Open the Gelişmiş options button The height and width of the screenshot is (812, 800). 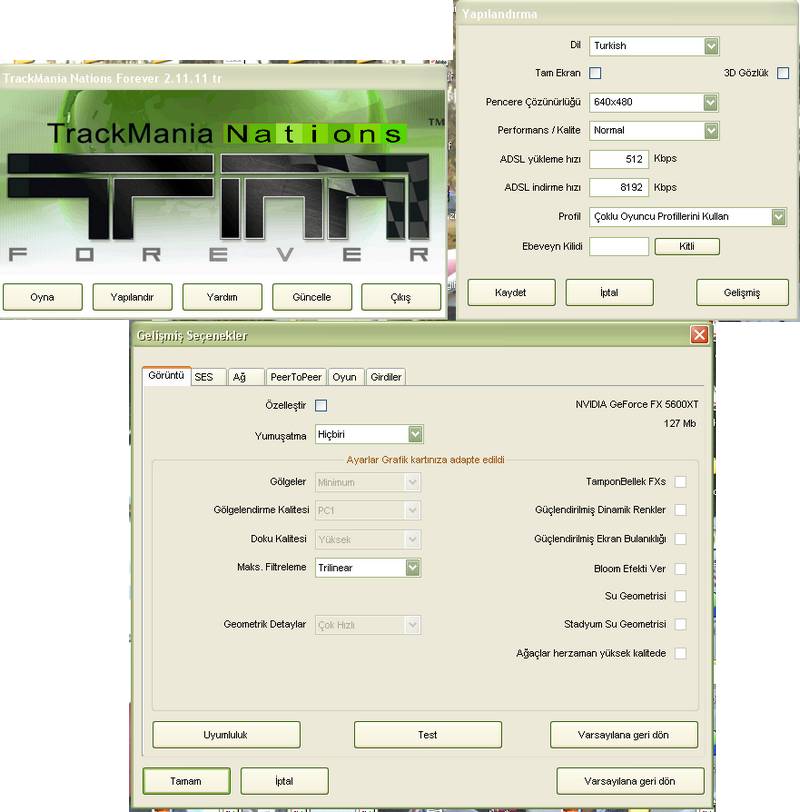pos(743,293)
